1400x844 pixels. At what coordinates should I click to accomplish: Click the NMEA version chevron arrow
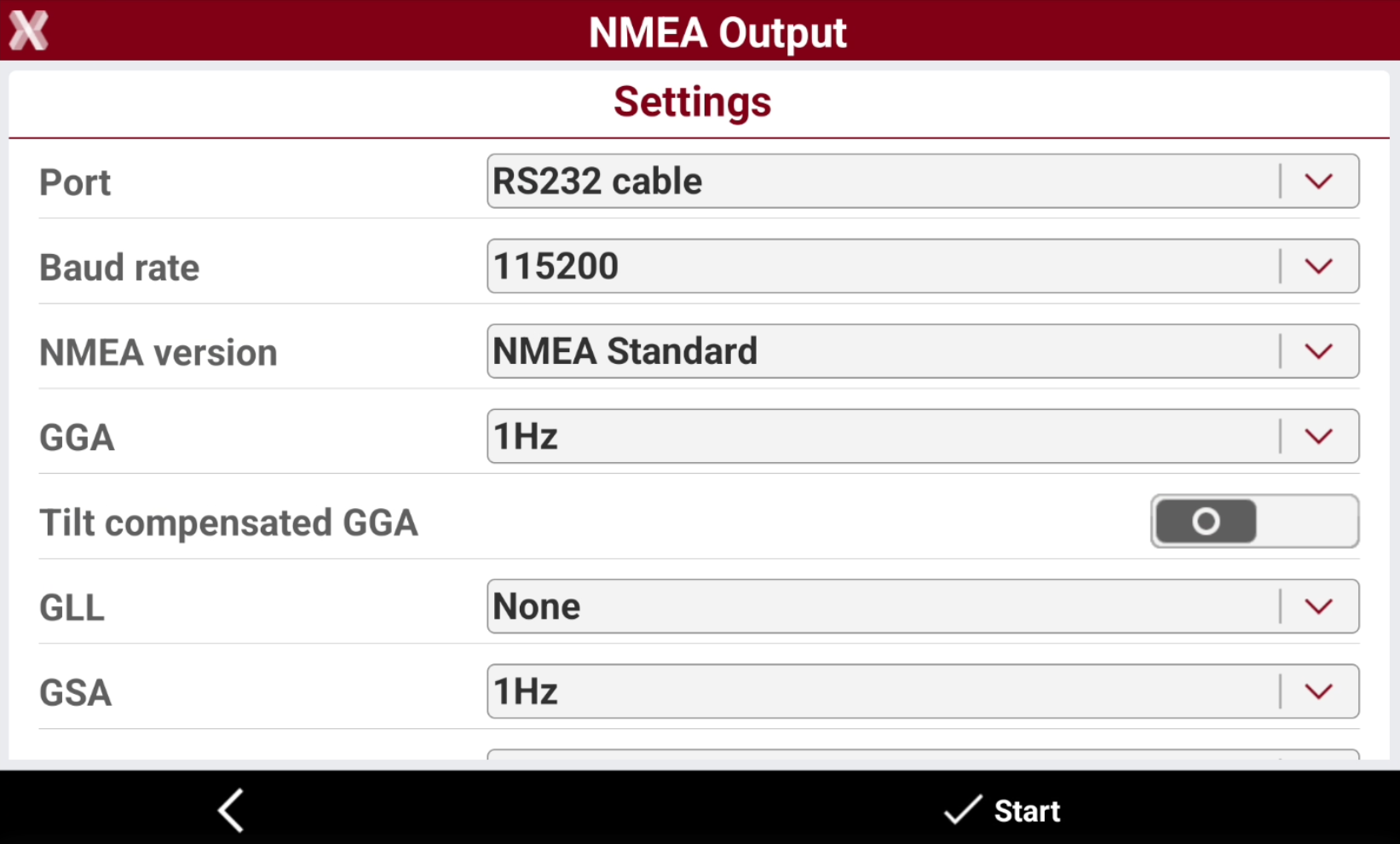pos(1318,351)
